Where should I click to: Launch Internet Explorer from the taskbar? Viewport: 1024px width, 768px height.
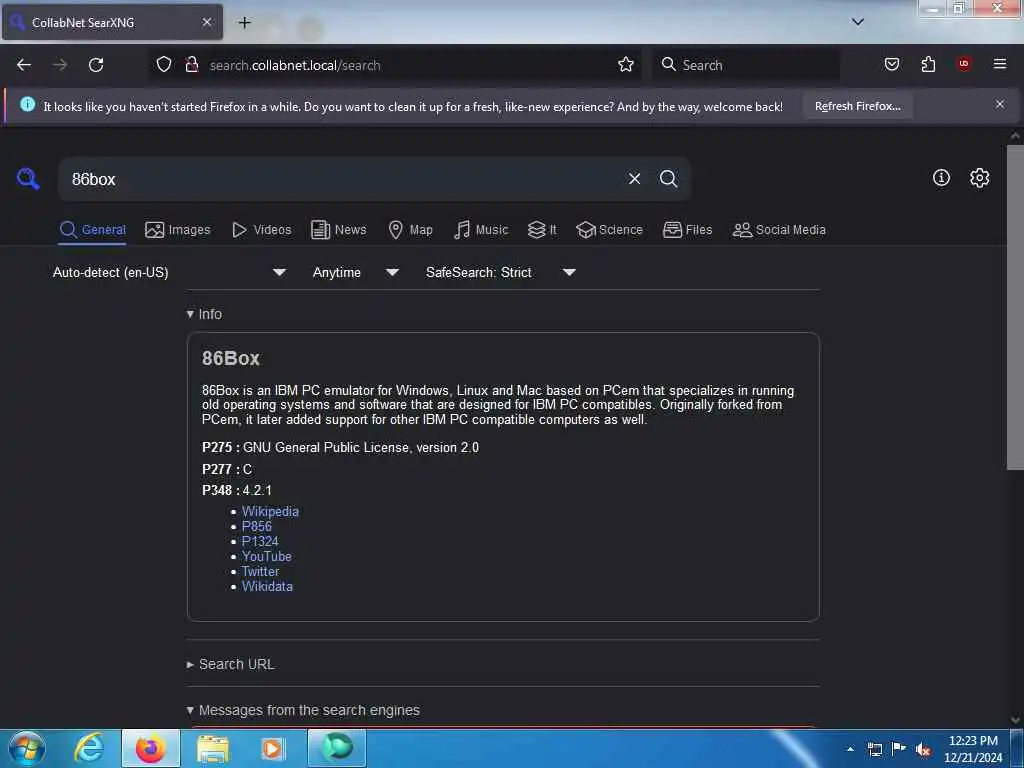pos(89,748)
